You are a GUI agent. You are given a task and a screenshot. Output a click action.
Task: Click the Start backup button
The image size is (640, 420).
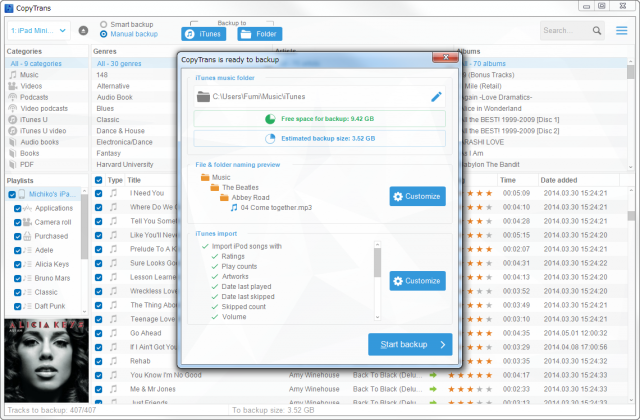410,344
